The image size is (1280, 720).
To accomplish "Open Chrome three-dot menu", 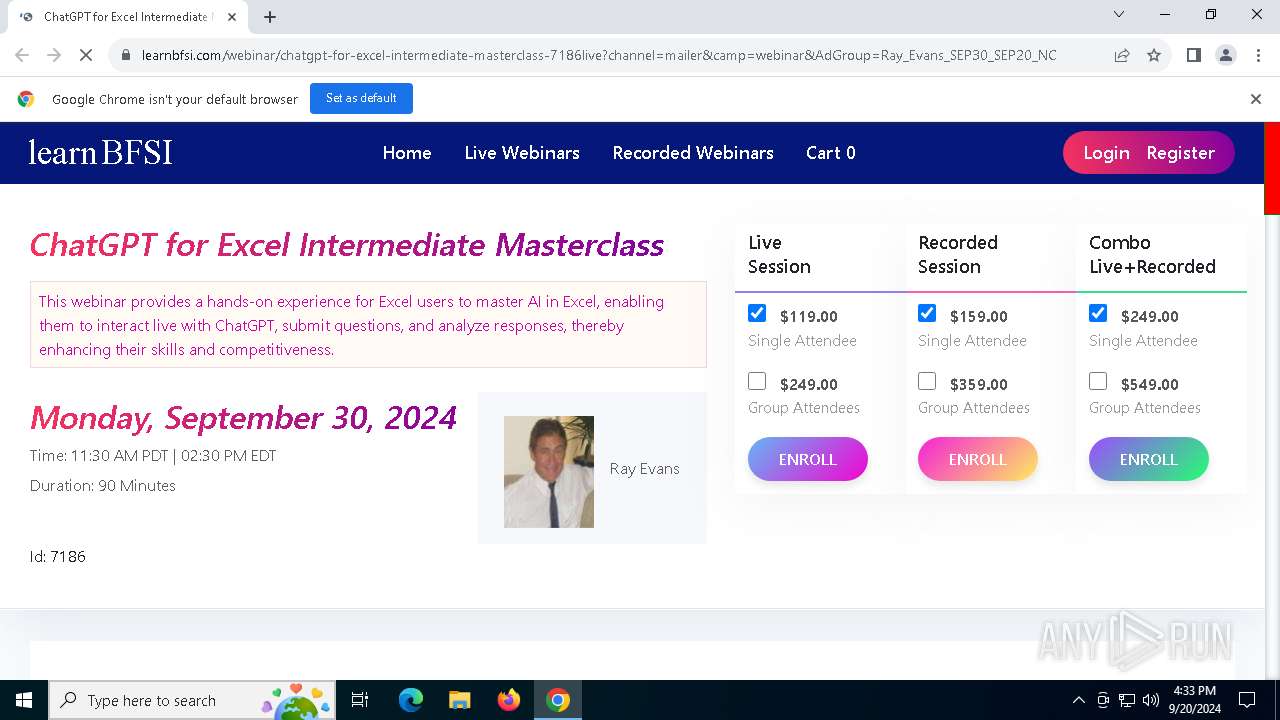I will [x=1257, y=55].
